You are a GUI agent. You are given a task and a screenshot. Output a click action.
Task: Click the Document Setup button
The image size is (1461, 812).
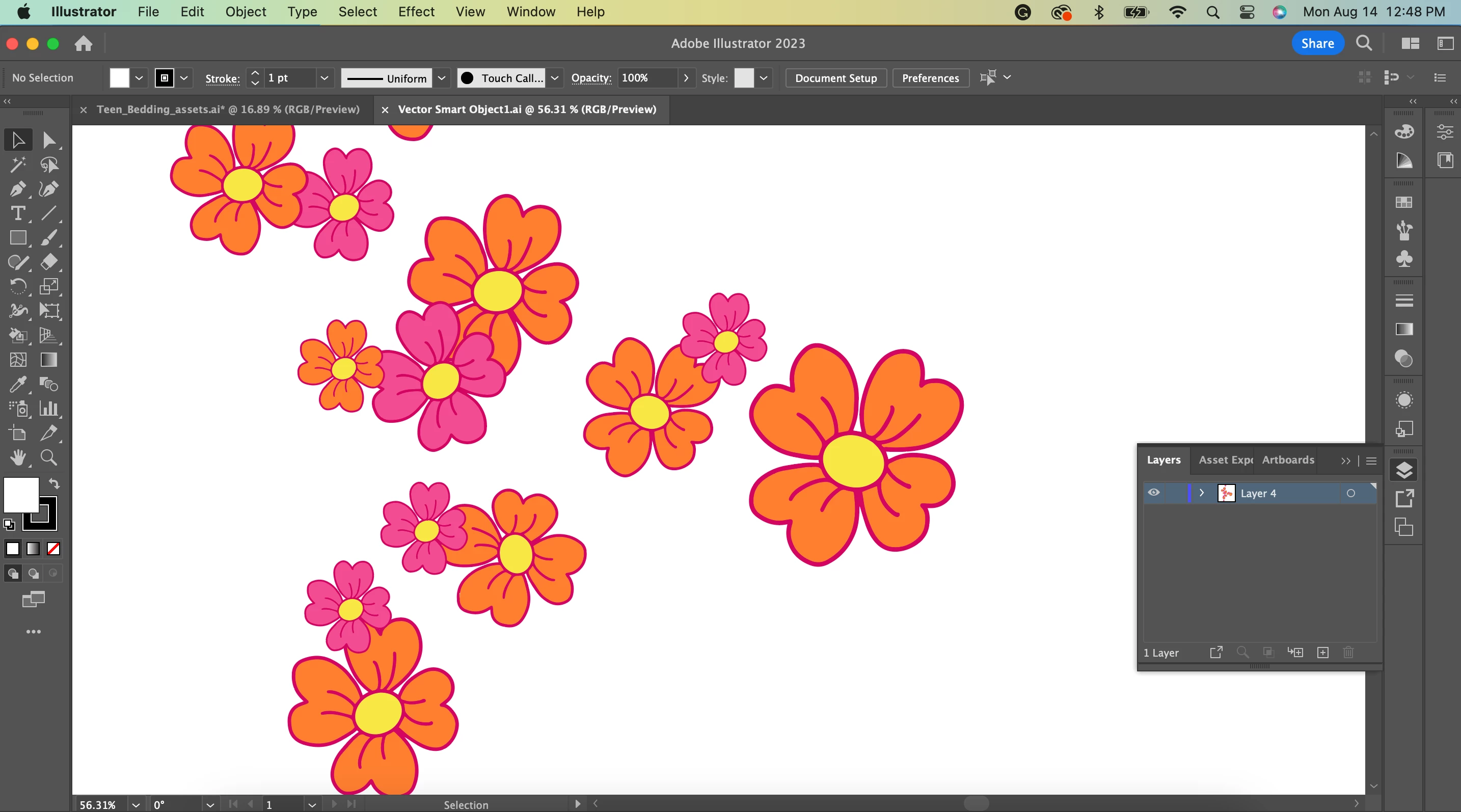coord(835,77)
